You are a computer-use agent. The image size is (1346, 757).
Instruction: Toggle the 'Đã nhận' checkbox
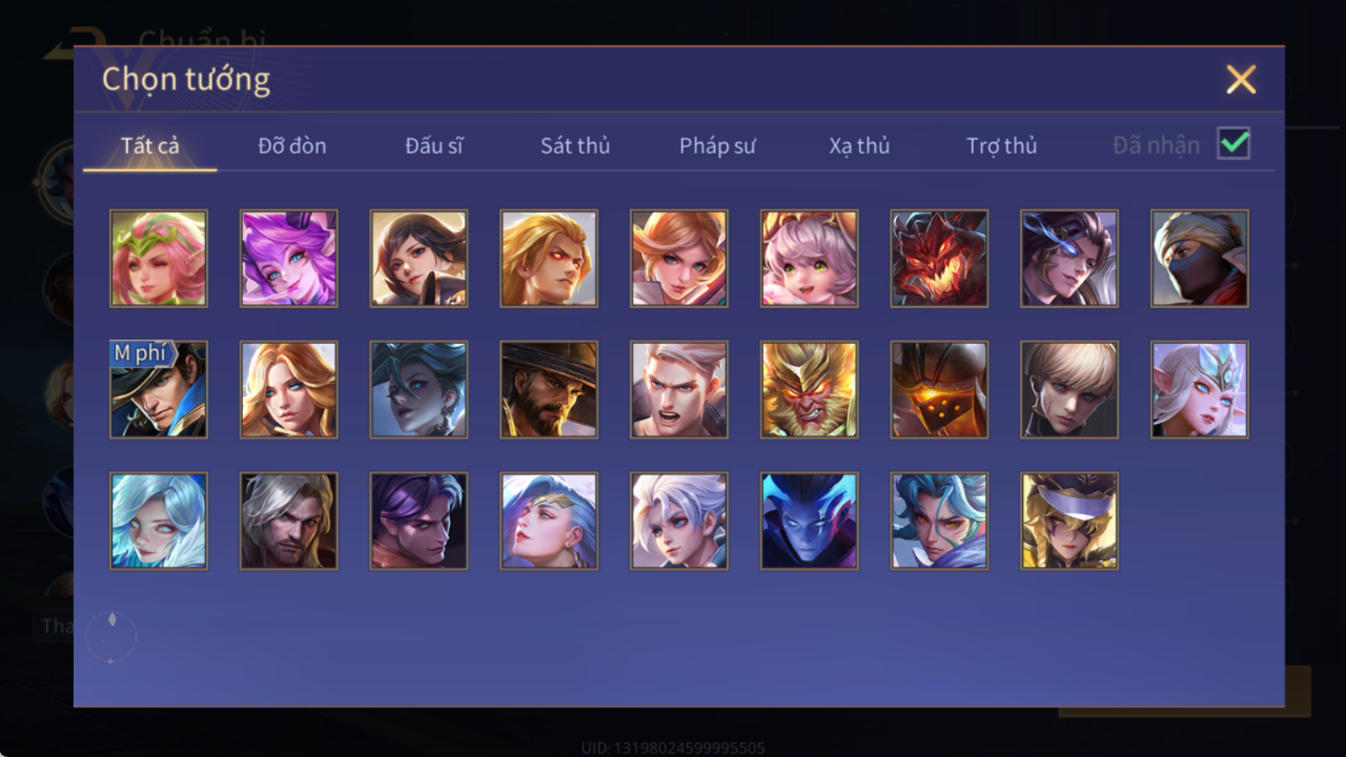click(1233, 143)
